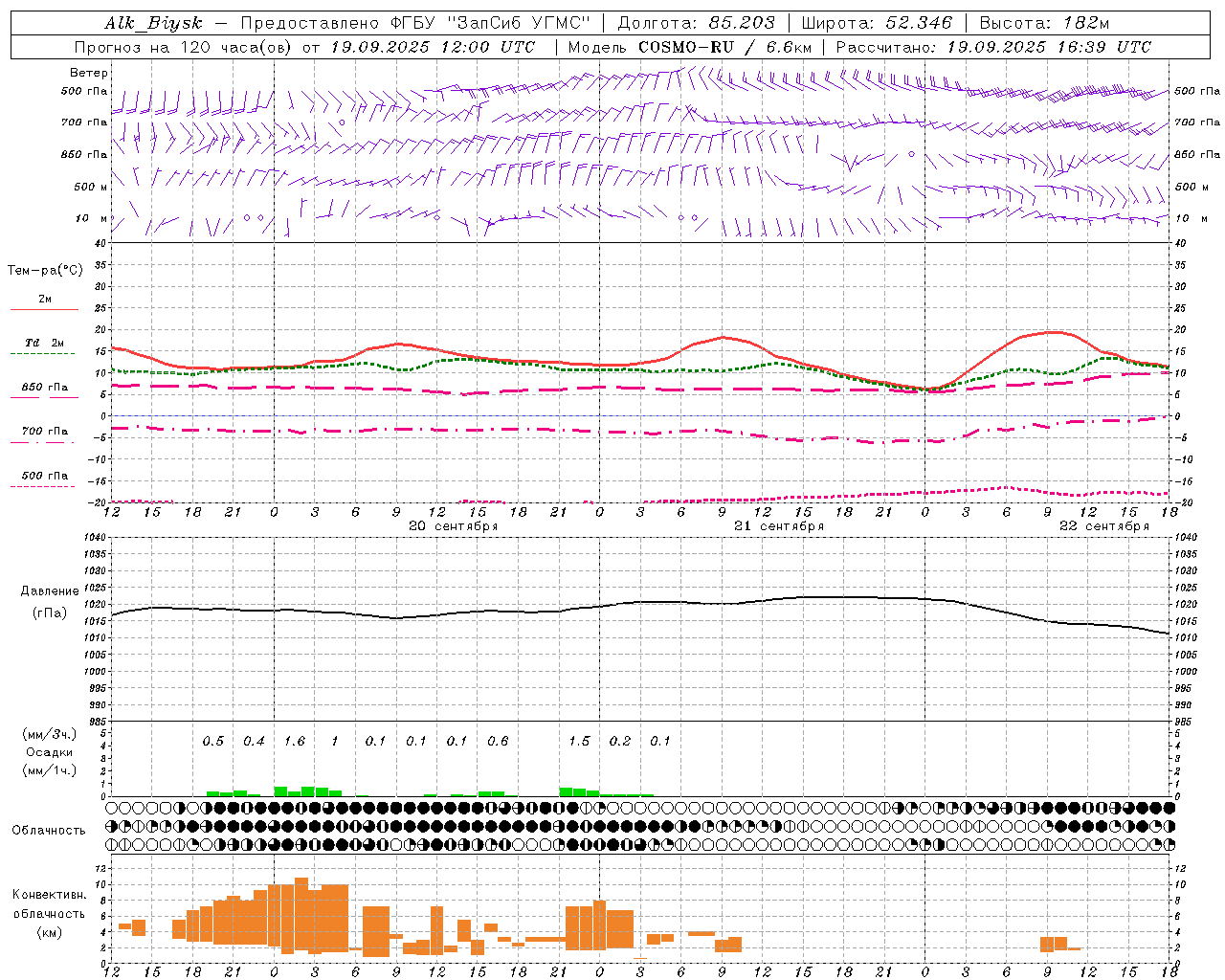Image resolution: width=1225 pixels, height=980 pixels.
Task: Select the 'Прогноз на 120 часа(ов)' forecast text
Action: [184, 46]
